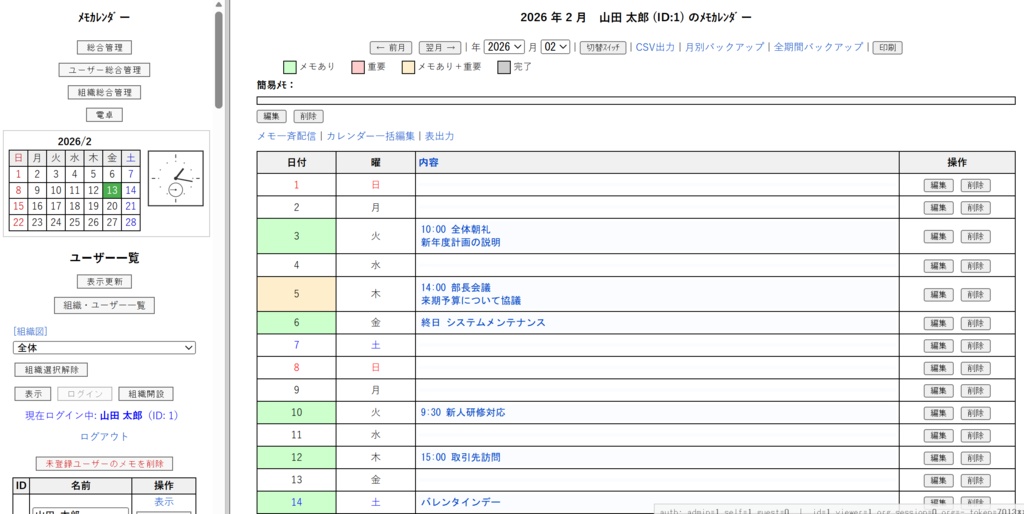Go to previous month with ← 前月

(391, 48)
